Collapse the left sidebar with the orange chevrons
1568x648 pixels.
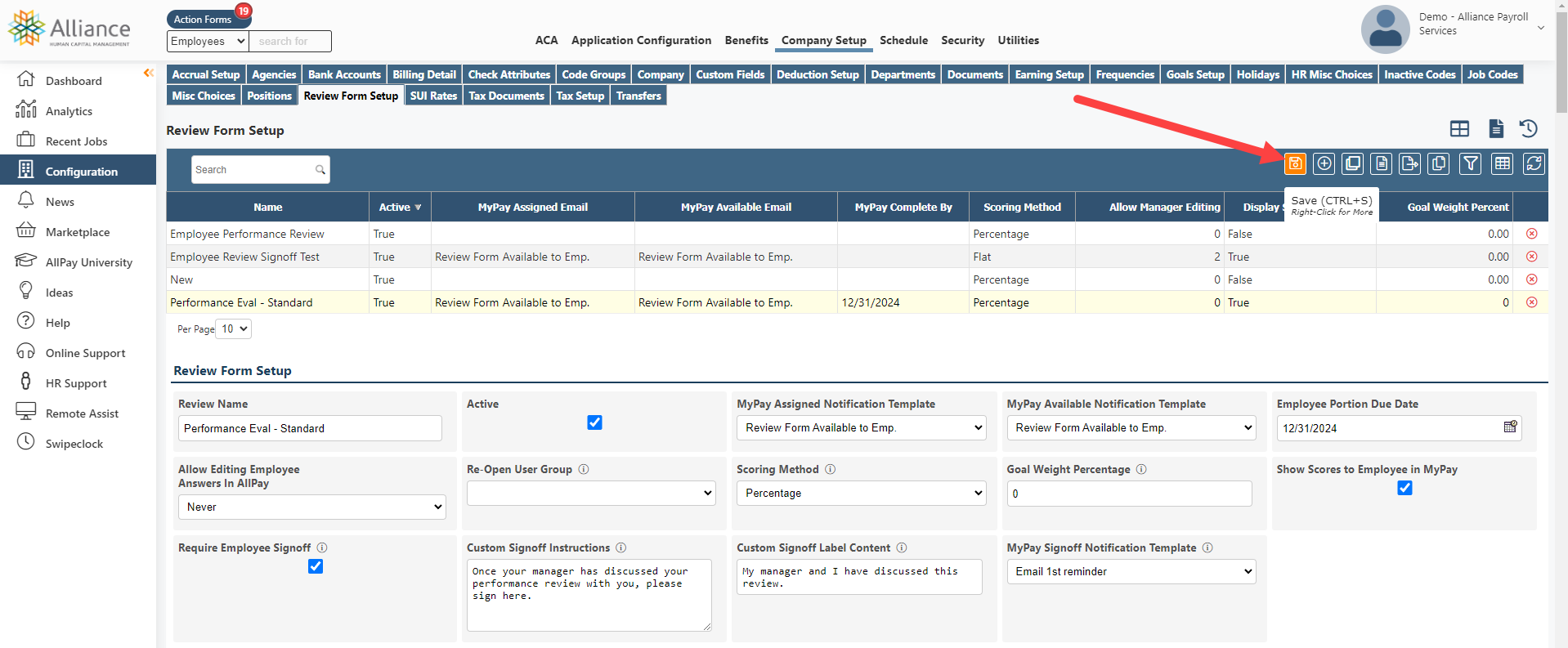coord(148,73)
